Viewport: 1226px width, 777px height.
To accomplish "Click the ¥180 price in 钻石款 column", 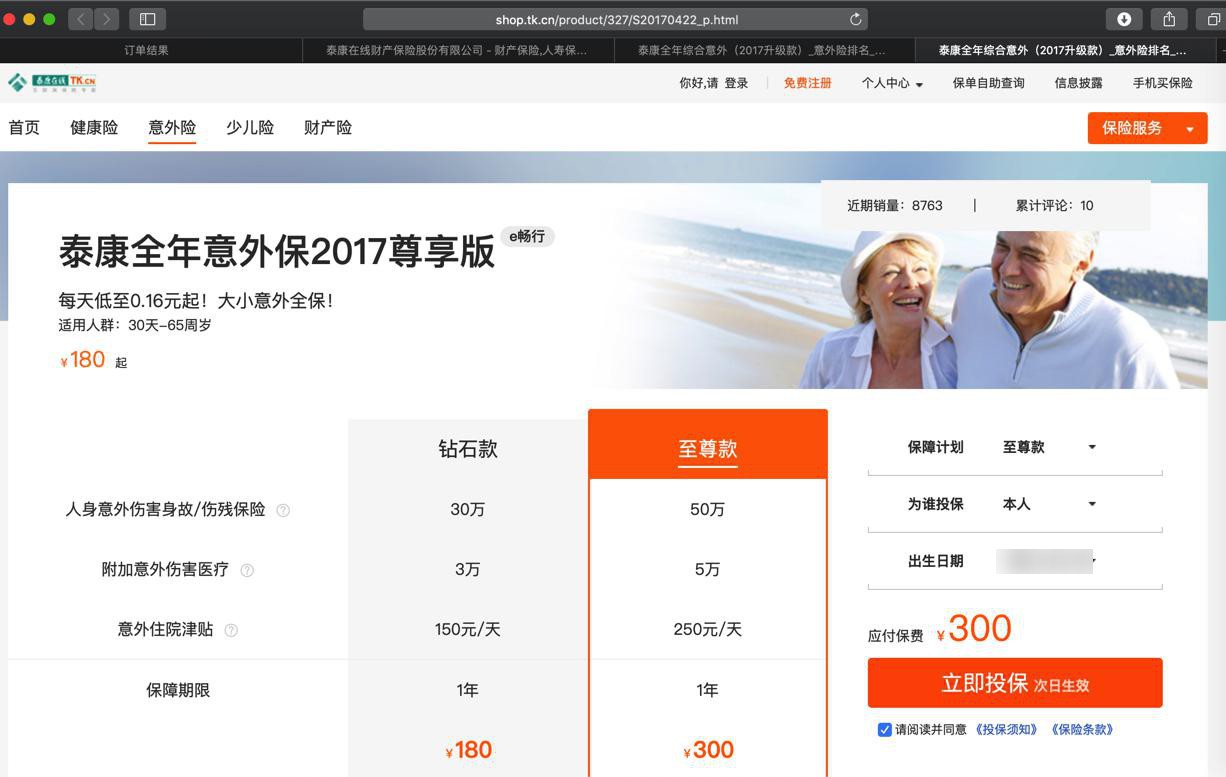I will [x=468, y=750].
